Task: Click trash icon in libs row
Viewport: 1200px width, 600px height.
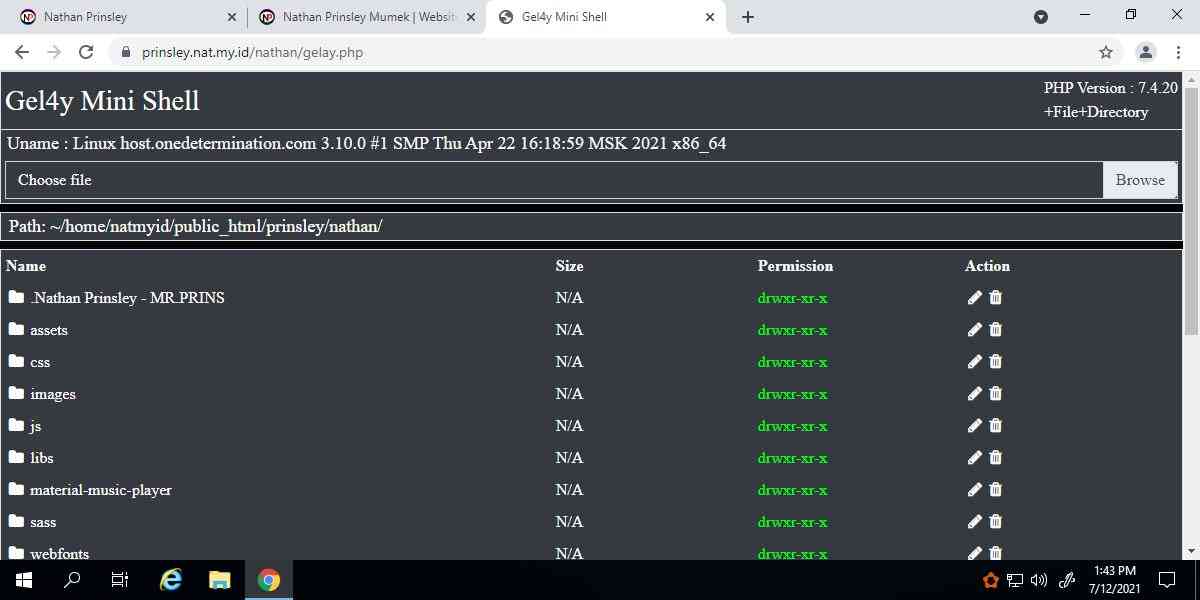Action: point(995,457)
